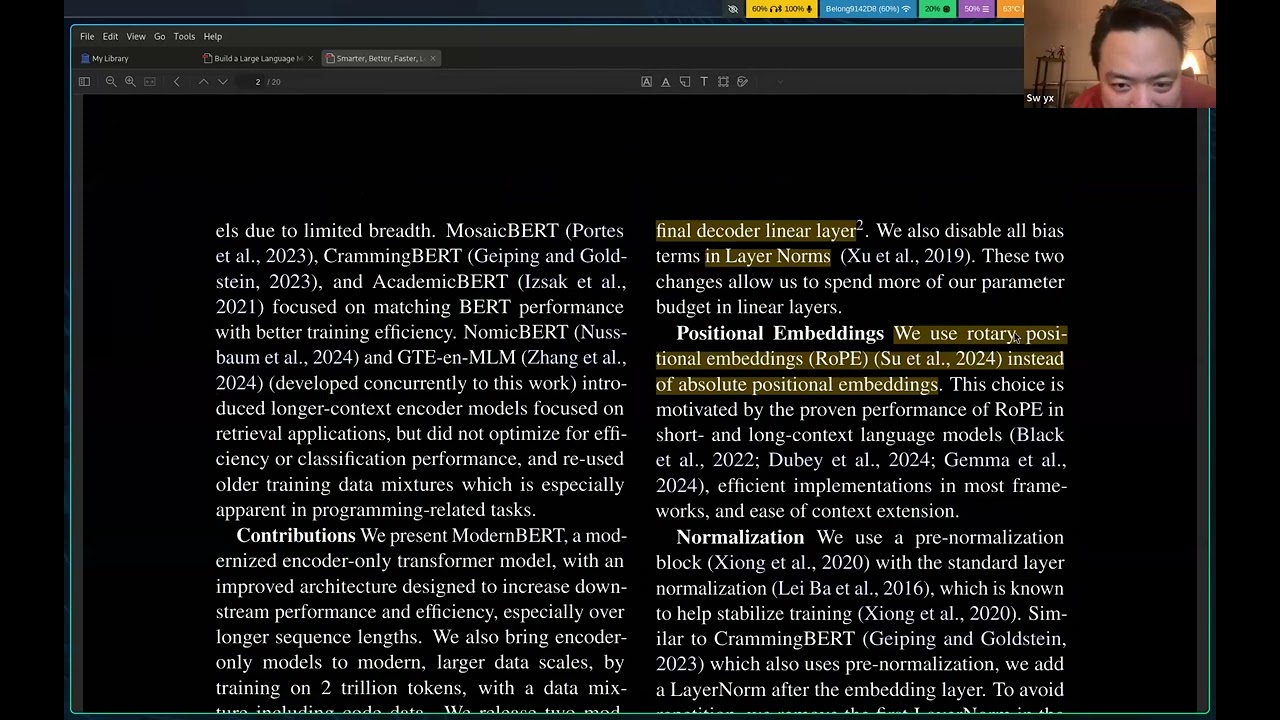Click the 50% memory usage module
1280x720 pixels.
(976, 9)
